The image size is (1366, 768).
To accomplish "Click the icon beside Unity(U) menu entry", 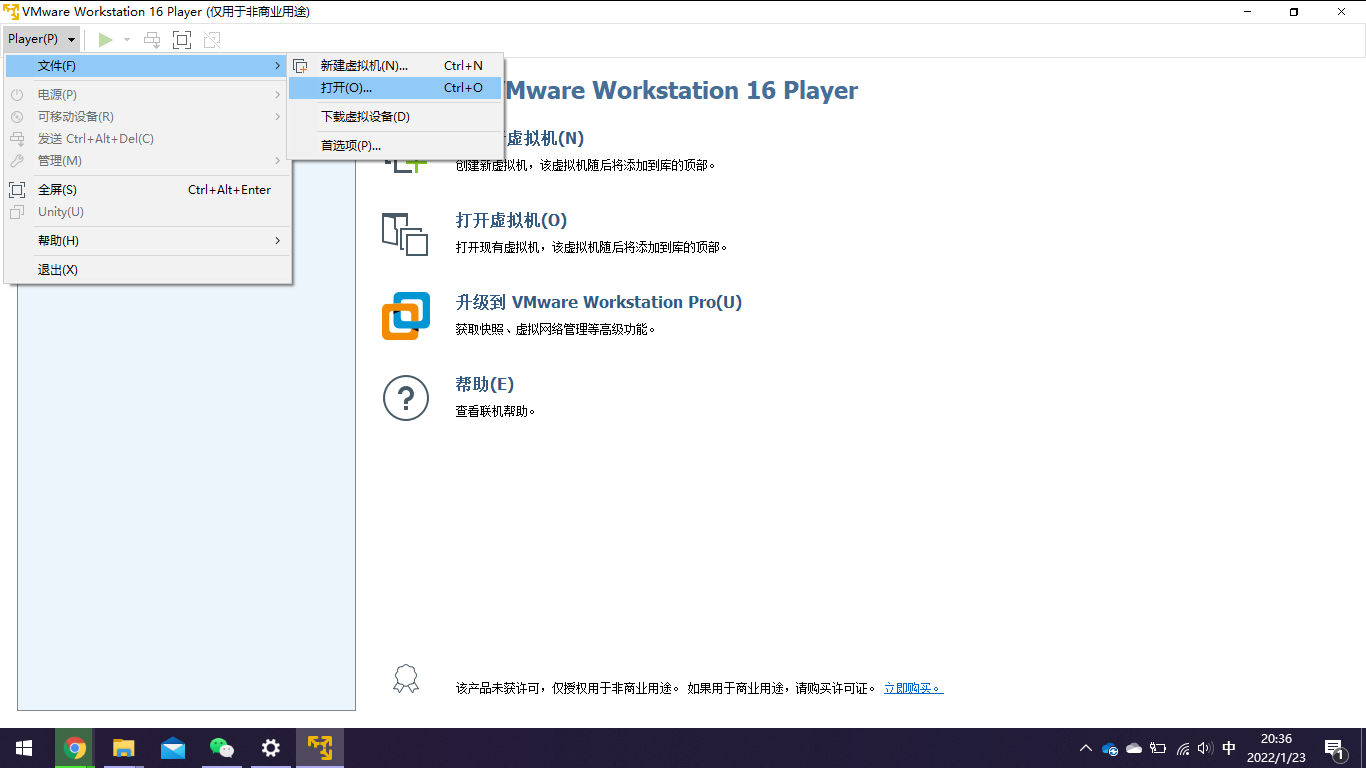I will 17,211.
